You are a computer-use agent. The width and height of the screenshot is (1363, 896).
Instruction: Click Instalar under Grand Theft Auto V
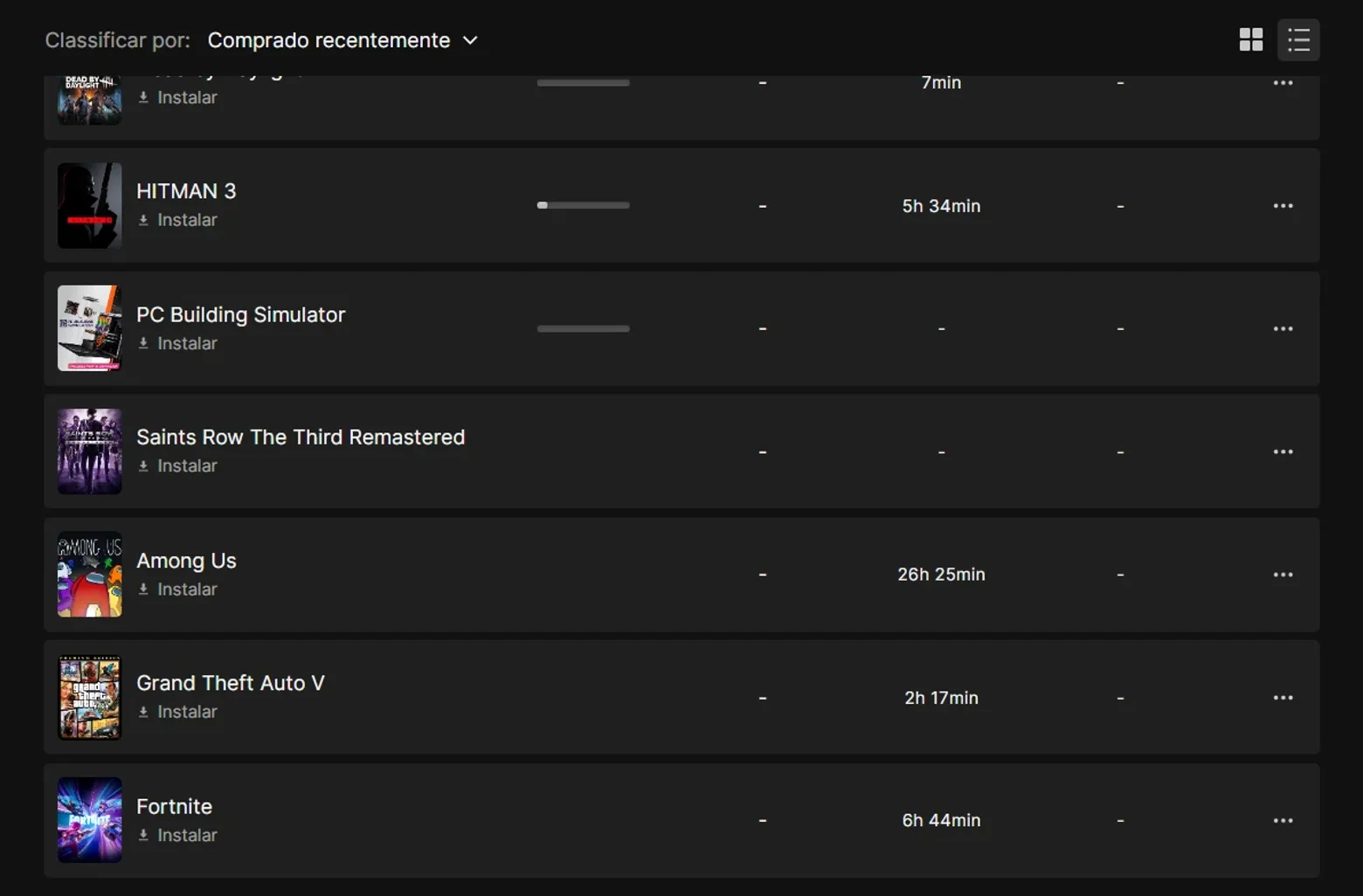point(177,712)
